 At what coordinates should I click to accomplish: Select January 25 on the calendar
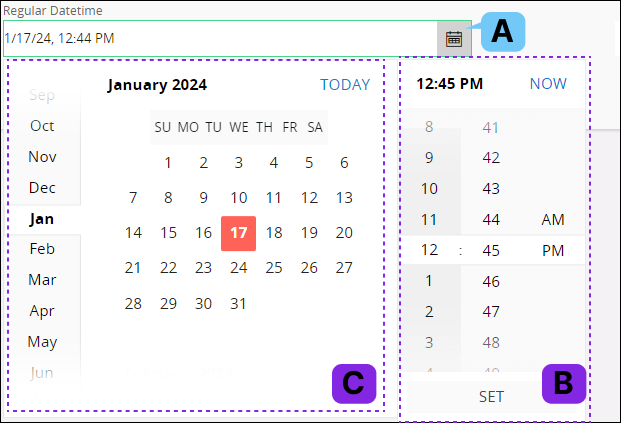click(x=273, y=268)
